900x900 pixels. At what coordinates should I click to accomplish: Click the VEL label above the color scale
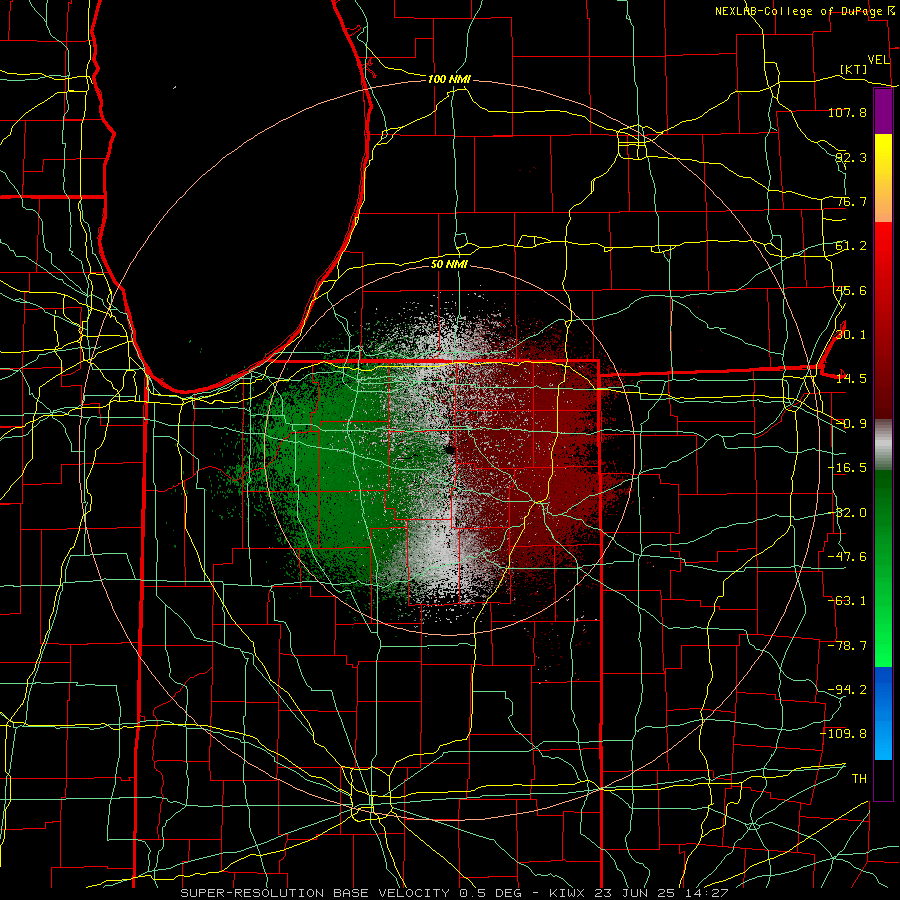(x=878, y=60)
